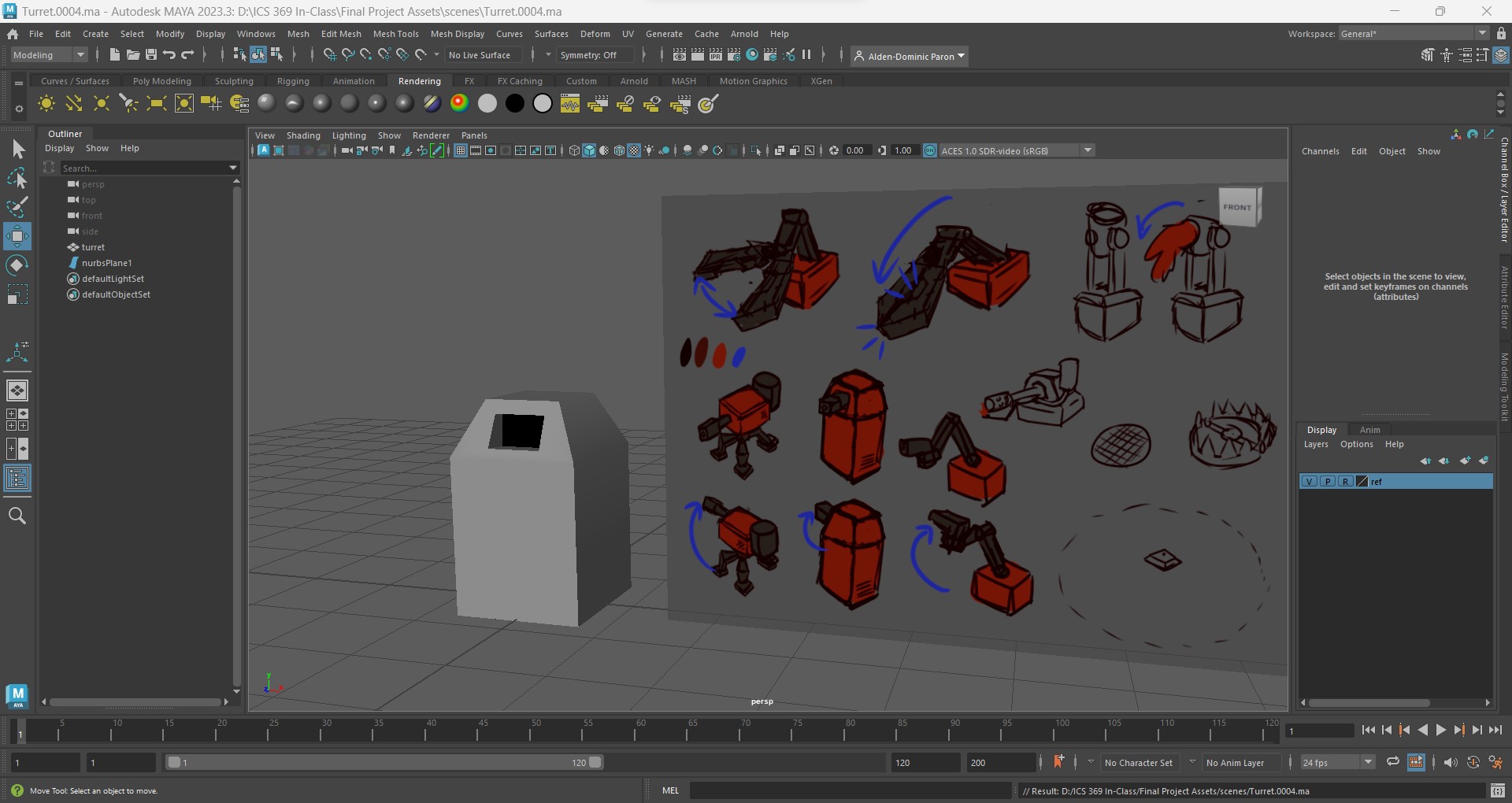Select the arrow Select tool

(17, 149)
